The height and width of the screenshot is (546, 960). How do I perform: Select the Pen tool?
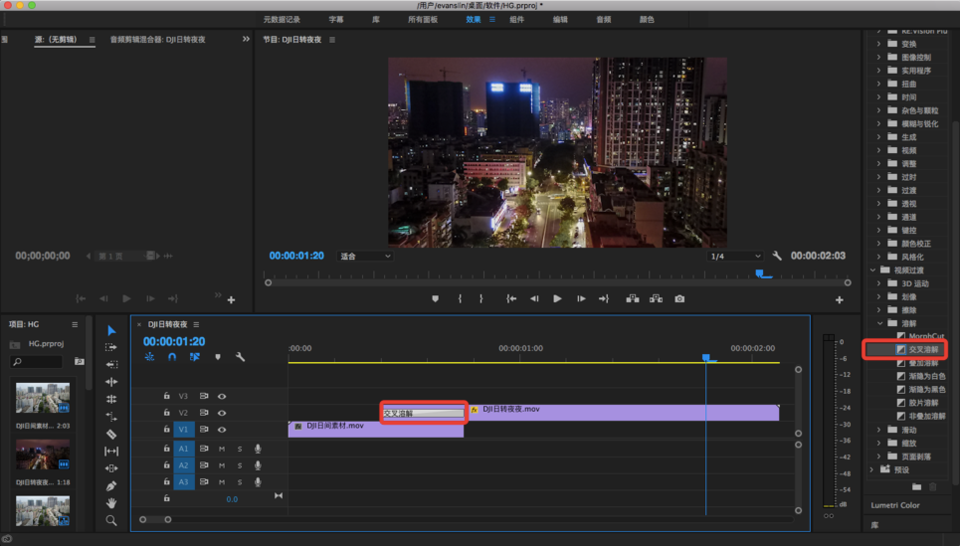point(111,486)
